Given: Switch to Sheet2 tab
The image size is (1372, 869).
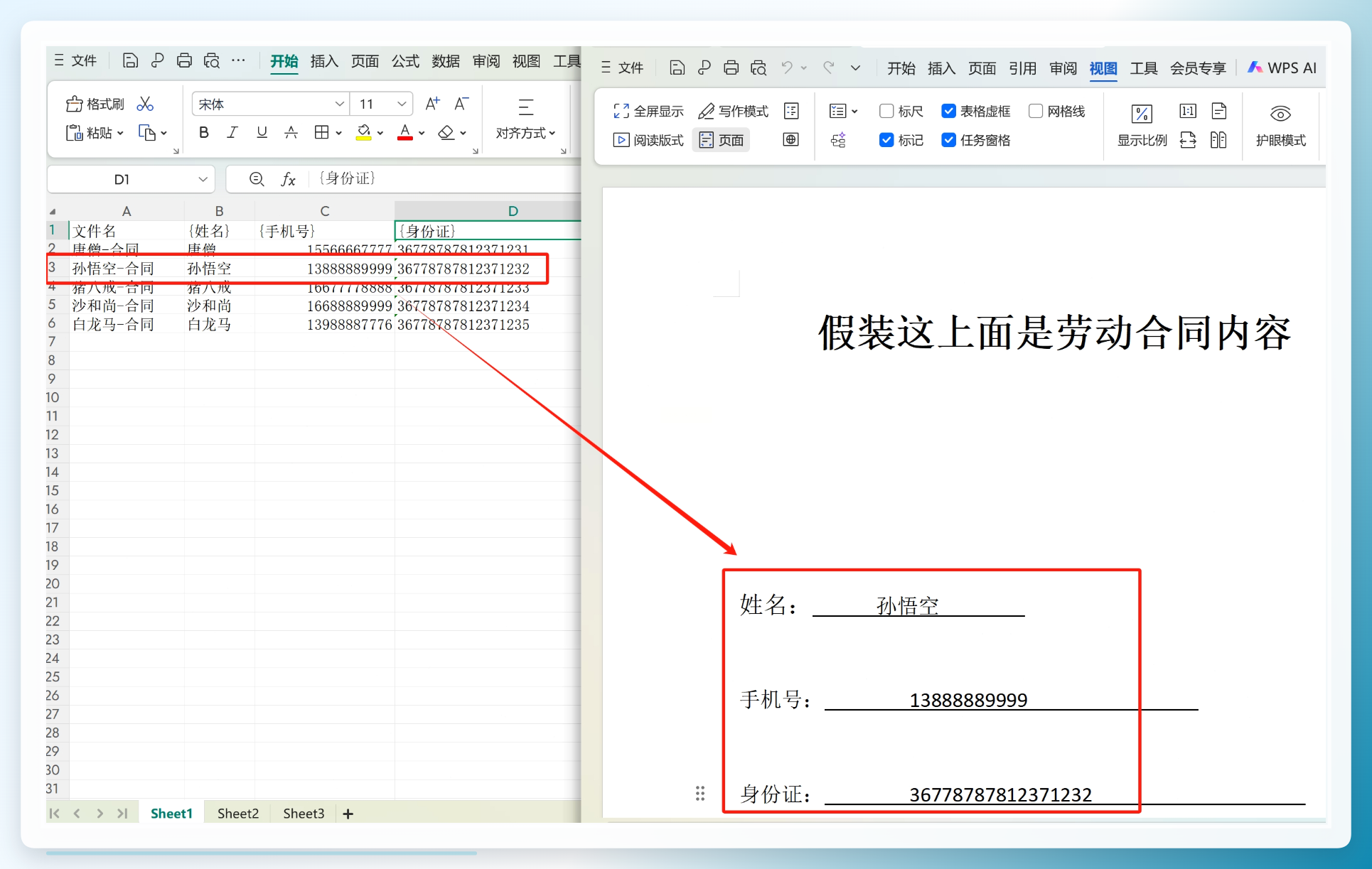Looking at the screenshot, I should (238, 814).
